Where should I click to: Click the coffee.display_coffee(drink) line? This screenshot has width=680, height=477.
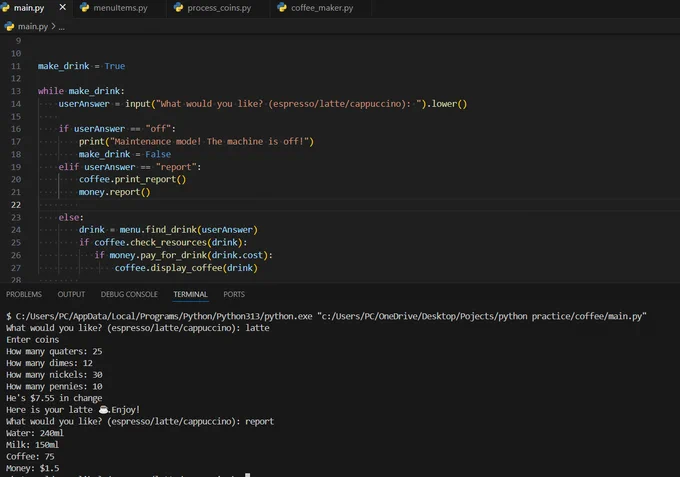(x=186, y=268)
